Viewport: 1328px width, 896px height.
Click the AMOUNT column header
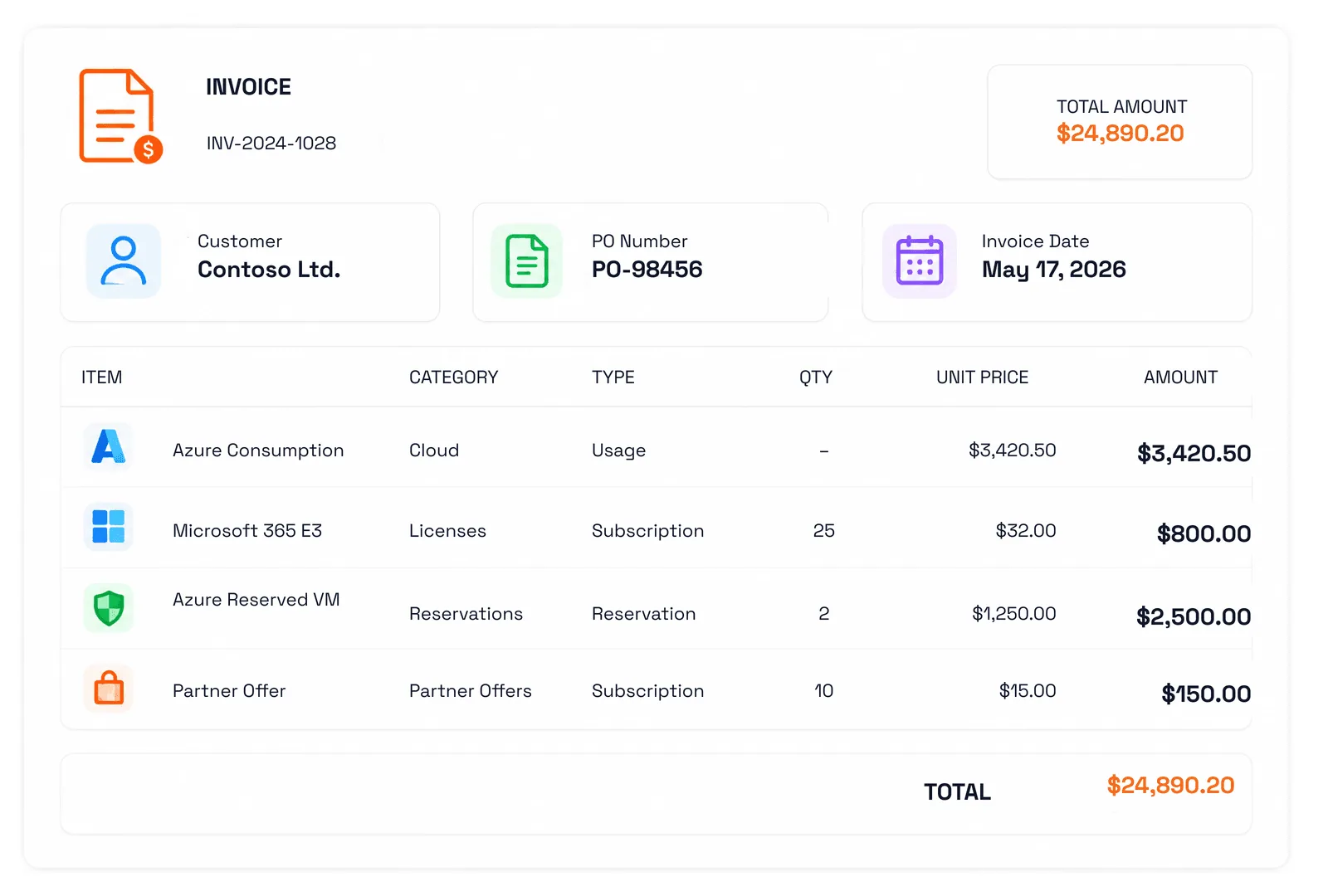[1180, 377]
